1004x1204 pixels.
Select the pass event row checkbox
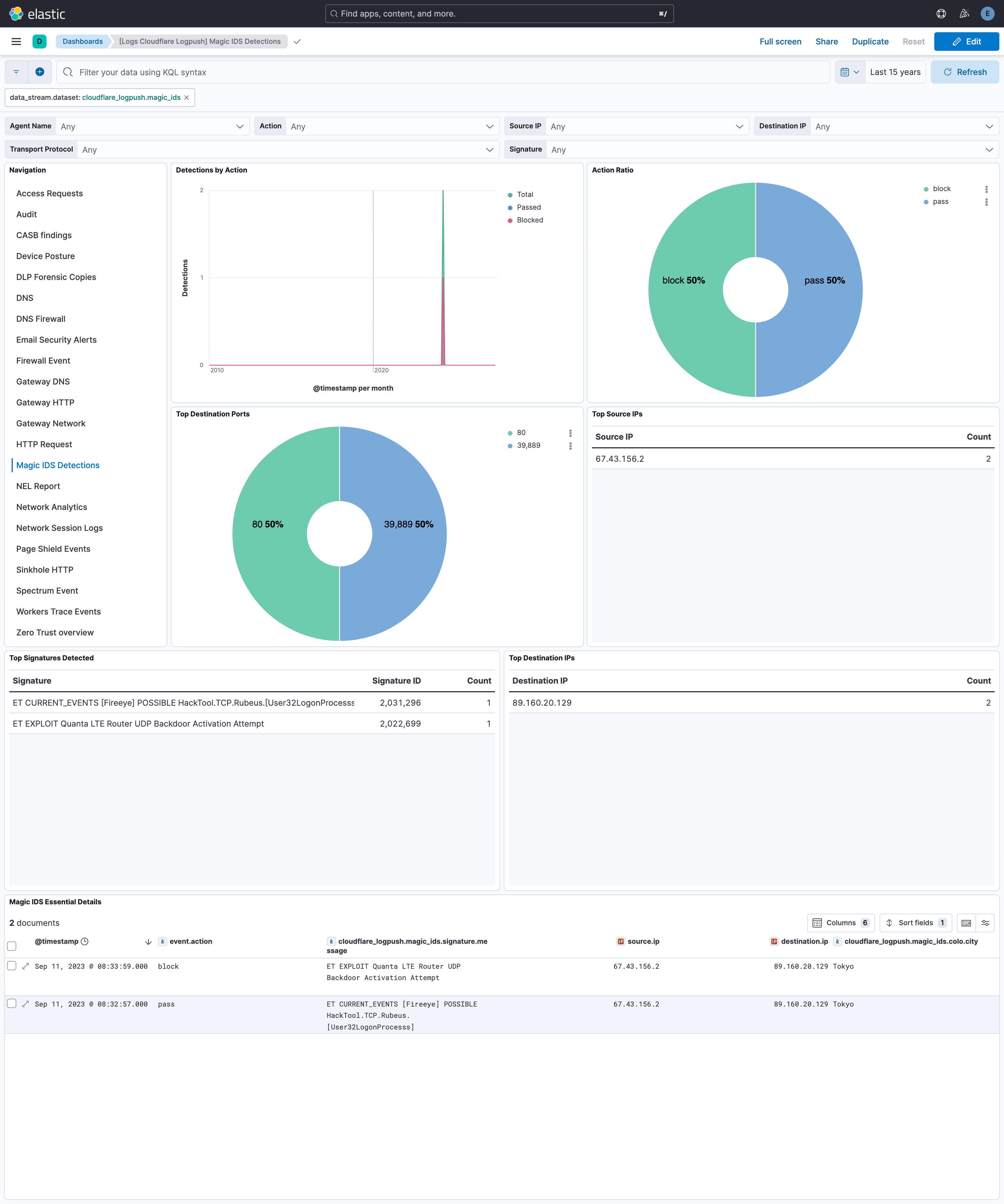coord(11,1003)
